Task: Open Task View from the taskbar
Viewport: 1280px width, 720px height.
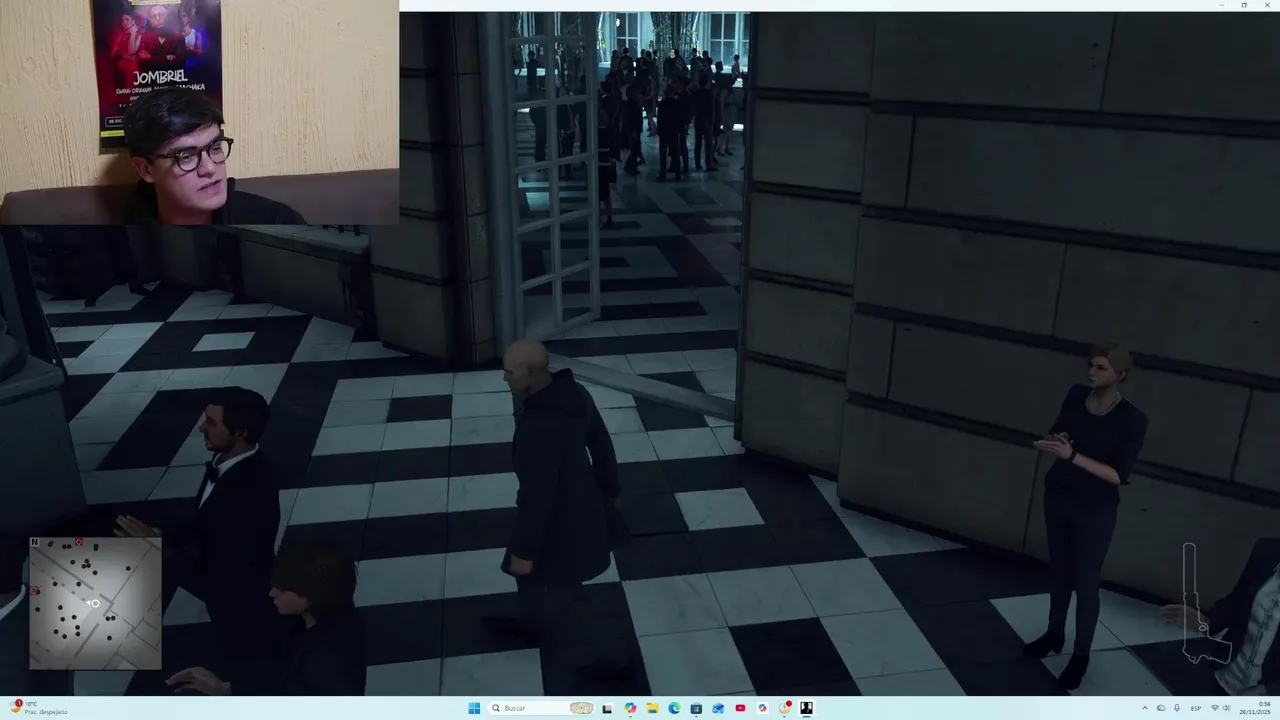Action: click(x=607, y=708)
